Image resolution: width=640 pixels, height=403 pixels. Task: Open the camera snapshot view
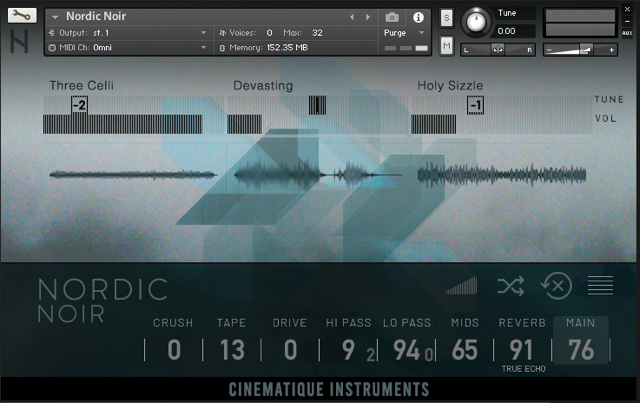pyautogui.click(x=392, y=17)
